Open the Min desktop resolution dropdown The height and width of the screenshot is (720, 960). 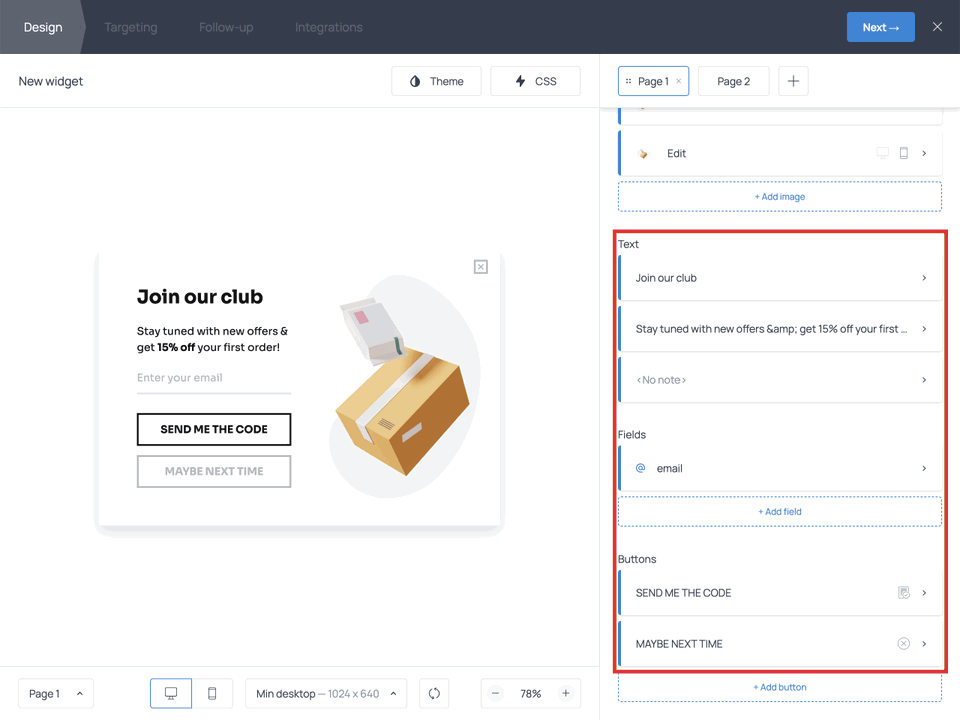pos(325,693)
